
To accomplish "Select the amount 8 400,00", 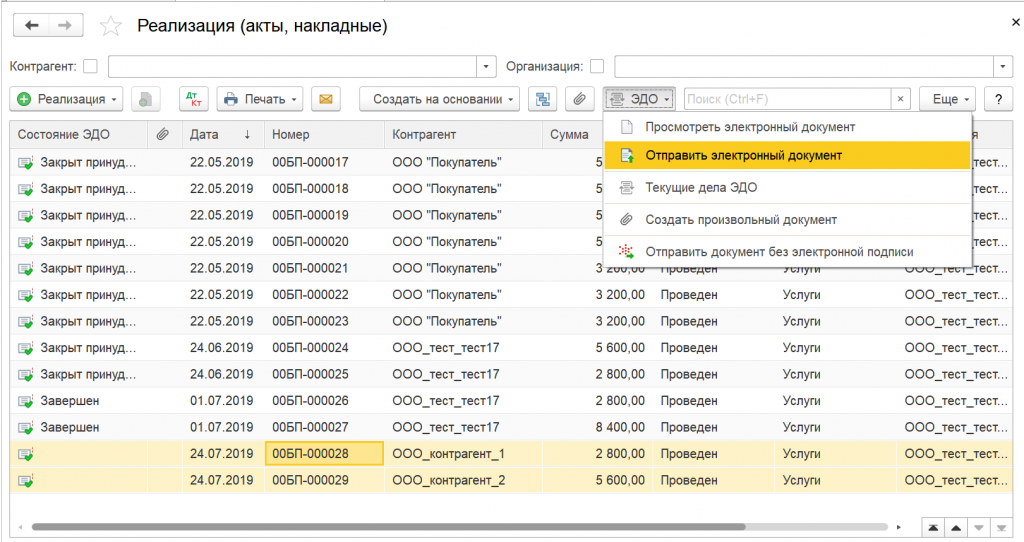I will point(620,428).
